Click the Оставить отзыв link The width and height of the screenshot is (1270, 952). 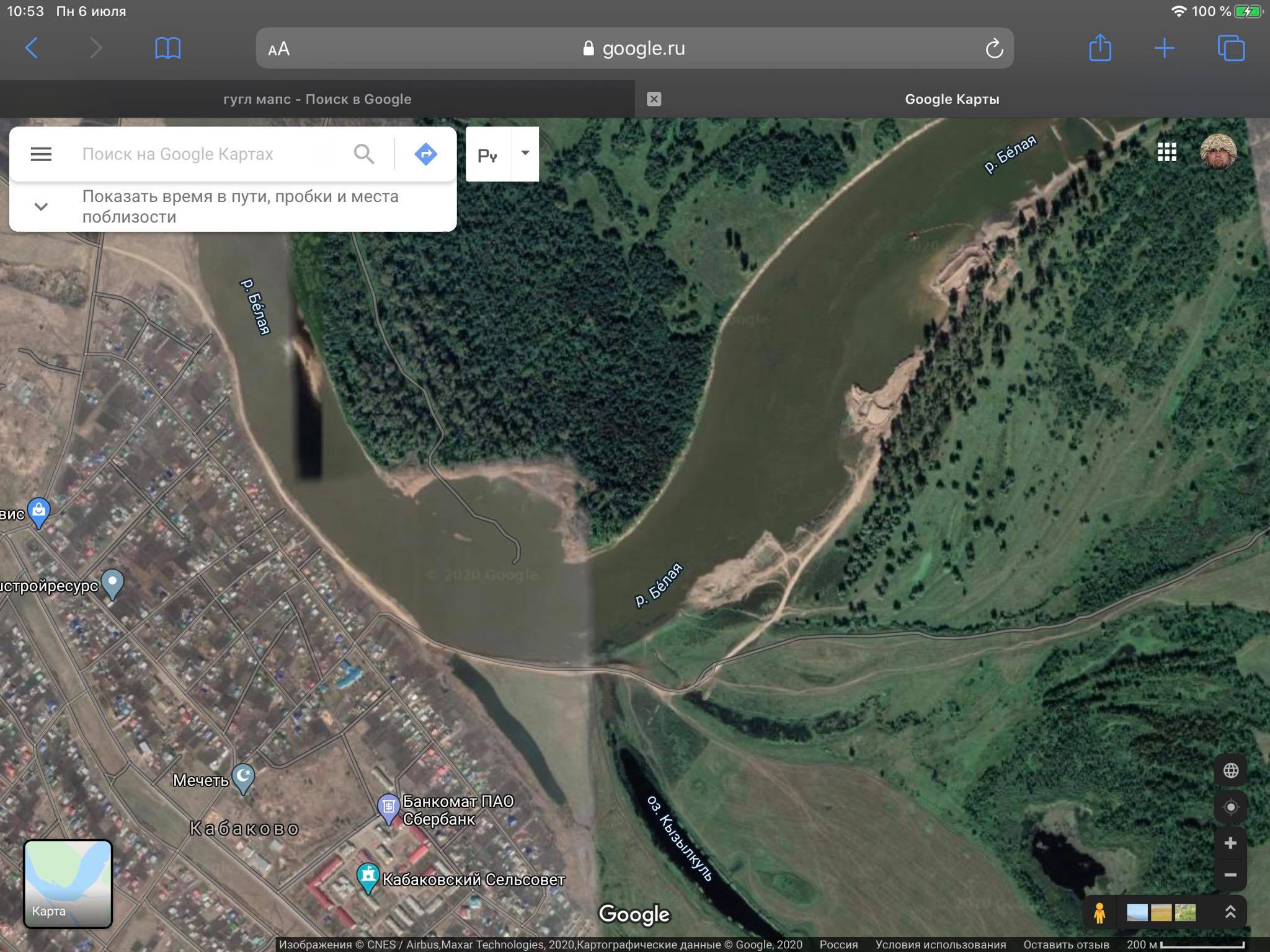[1066, 945]
